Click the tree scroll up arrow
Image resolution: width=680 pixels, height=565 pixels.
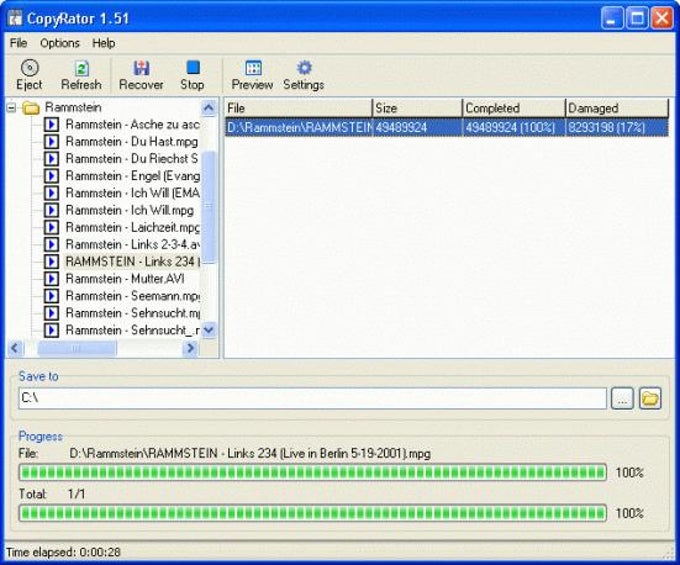(209, 108)
